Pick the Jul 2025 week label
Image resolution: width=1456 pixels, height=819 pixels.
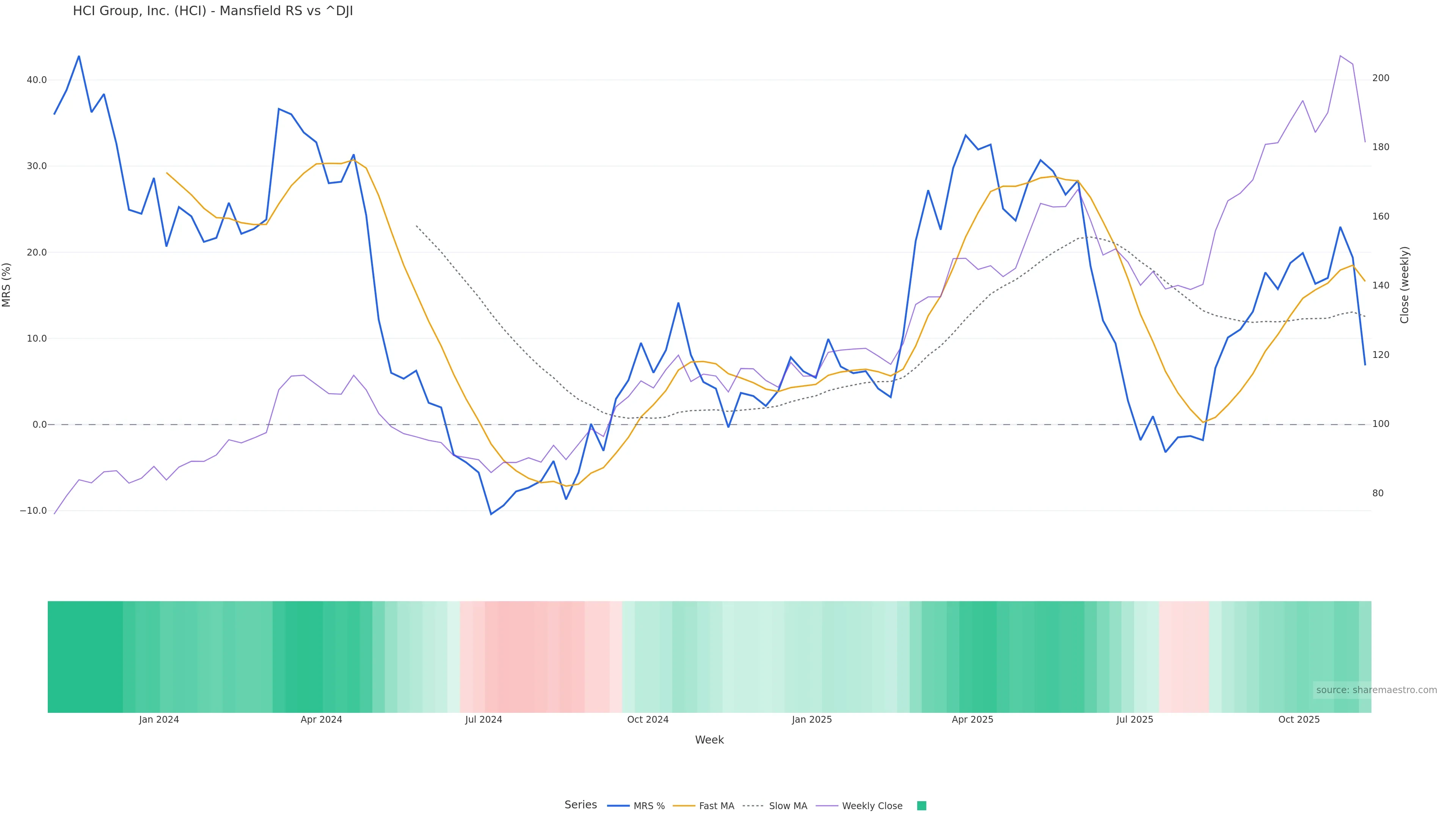click(x=1134, y=720)
